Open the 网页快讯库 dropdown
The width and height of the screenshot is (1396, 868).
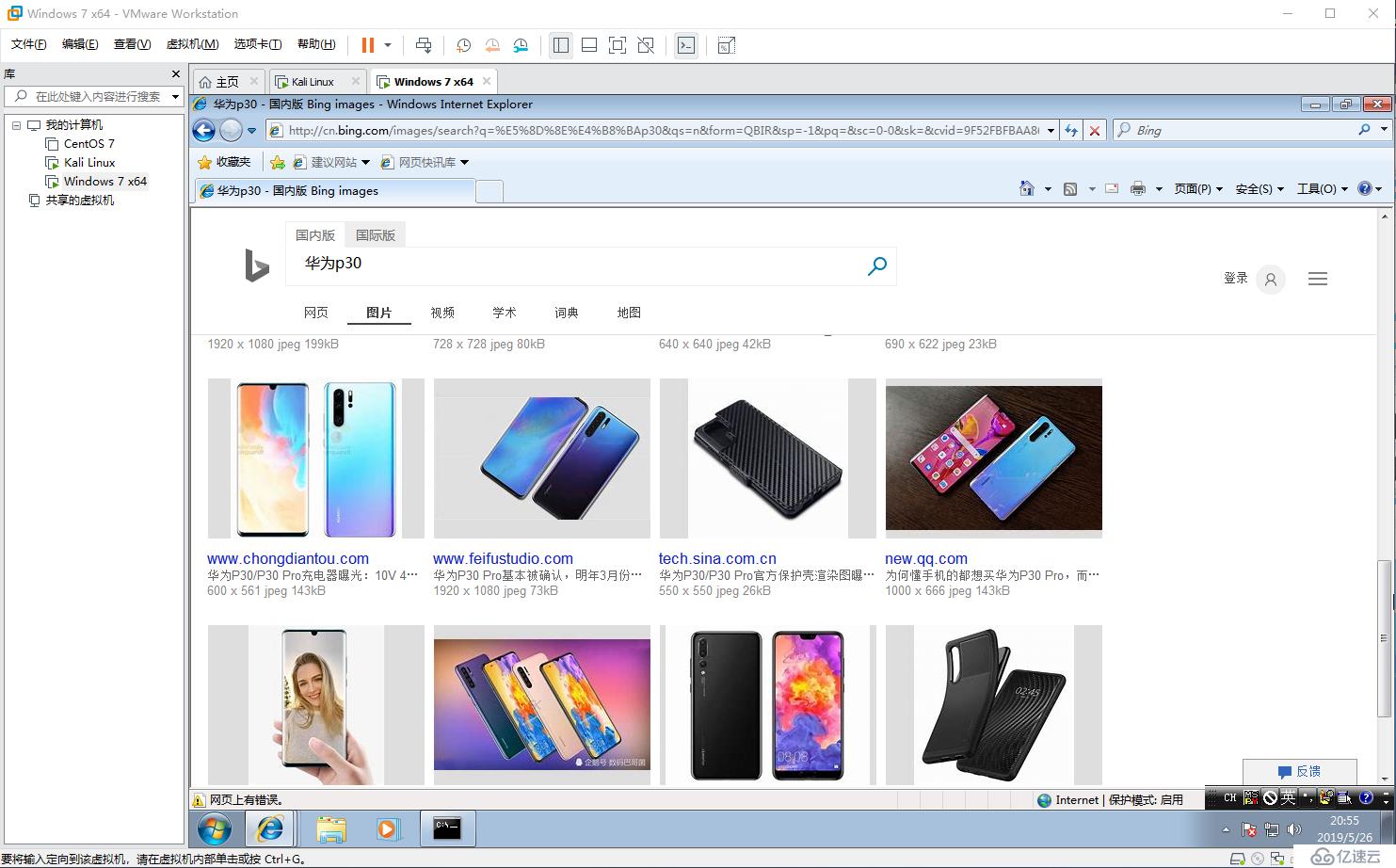[425, 162]
